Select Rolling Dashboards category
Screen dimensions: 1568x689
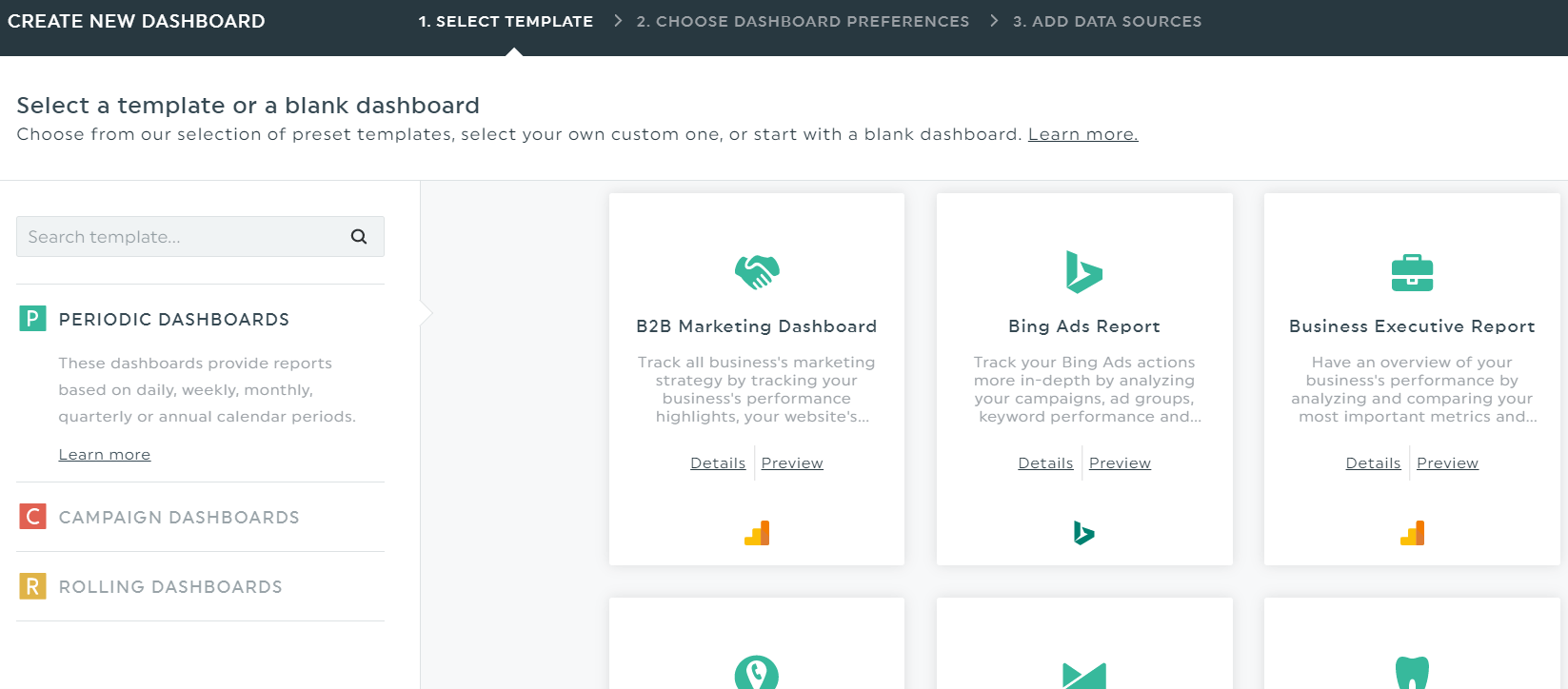coord(170,587)
